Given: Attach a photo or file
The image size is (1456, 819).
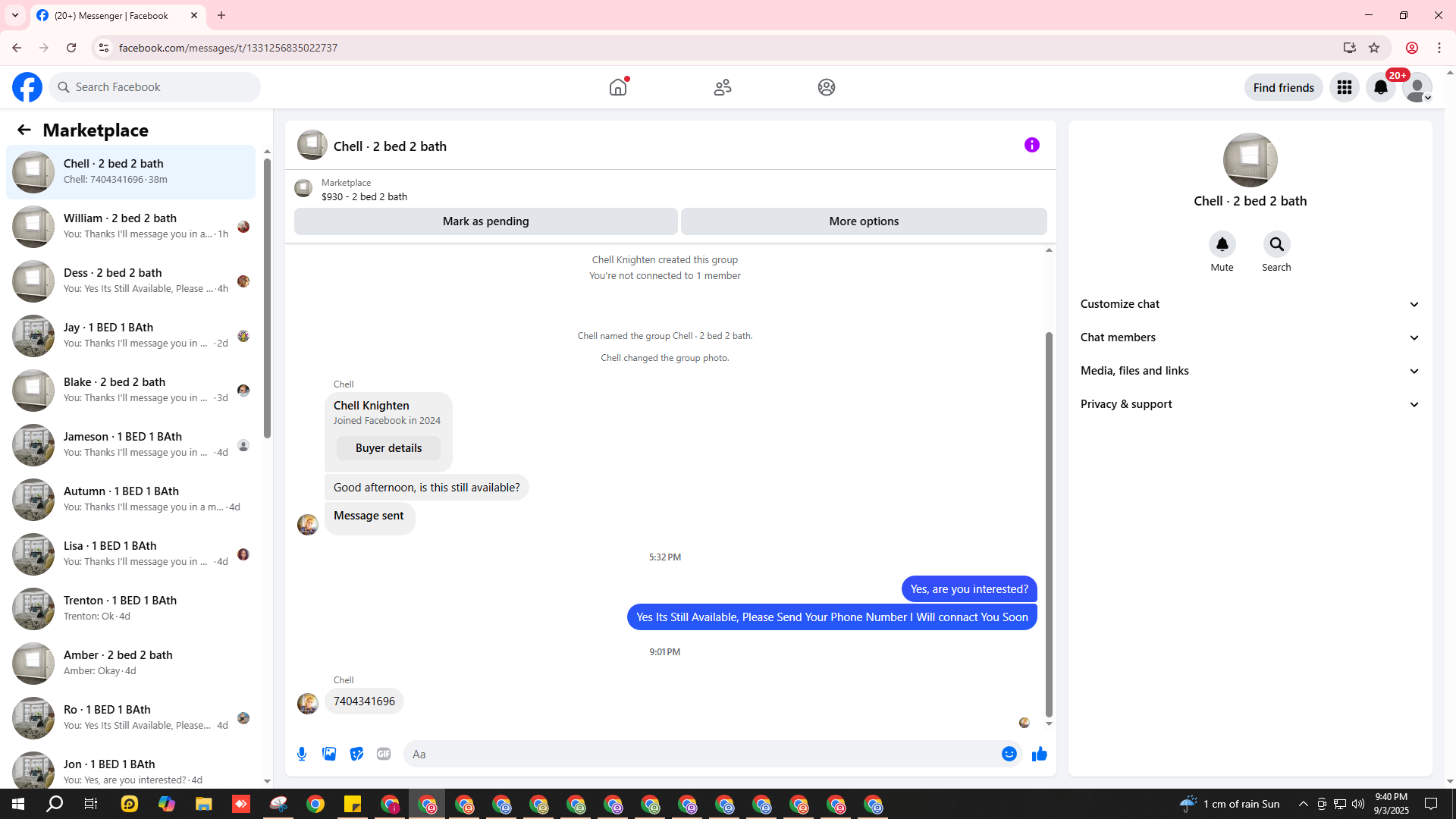Looking at the screenshot, I should coord(329,754).
